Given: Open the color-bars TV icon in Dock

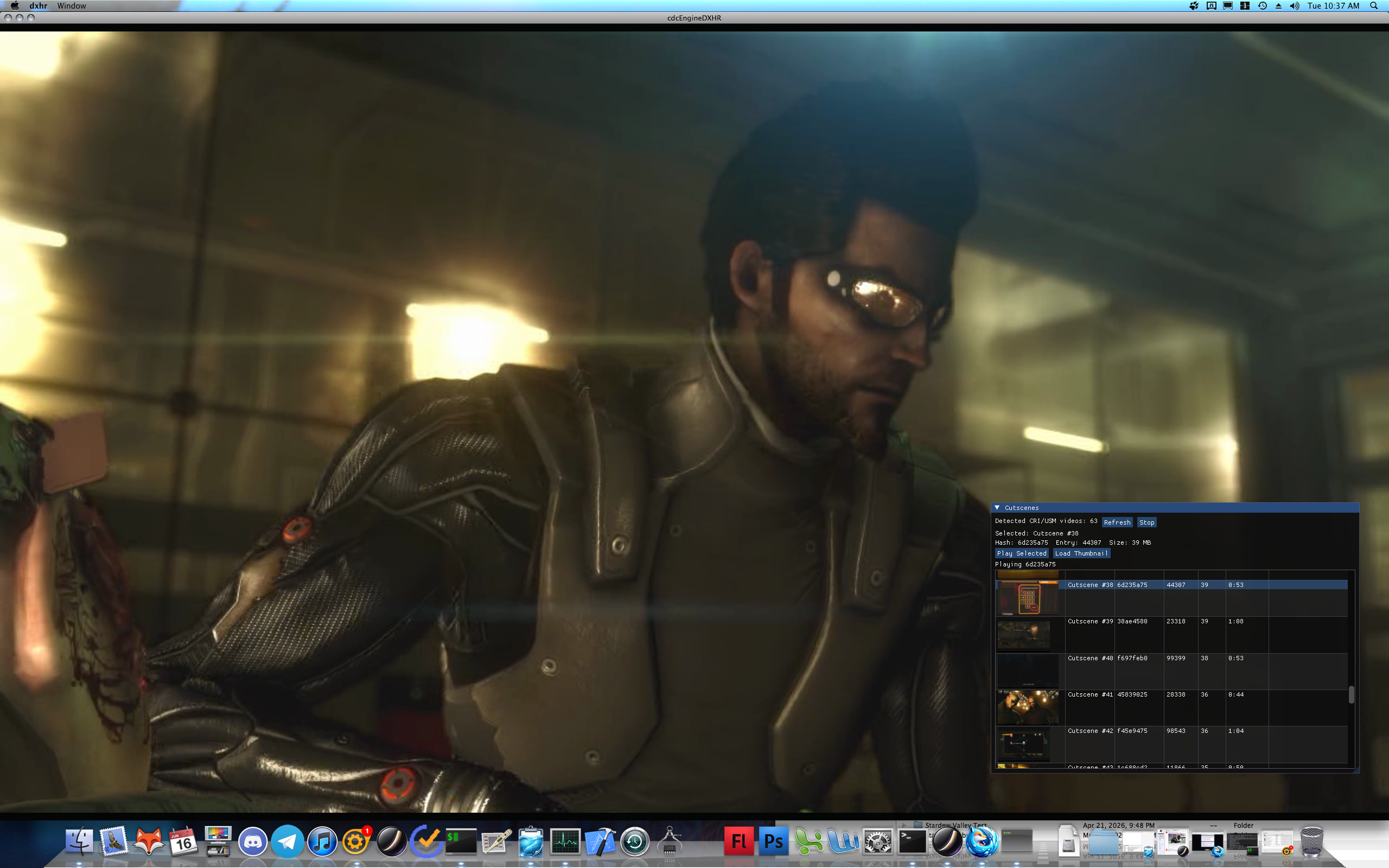Looking at the screenshot, I should point(218,841).
